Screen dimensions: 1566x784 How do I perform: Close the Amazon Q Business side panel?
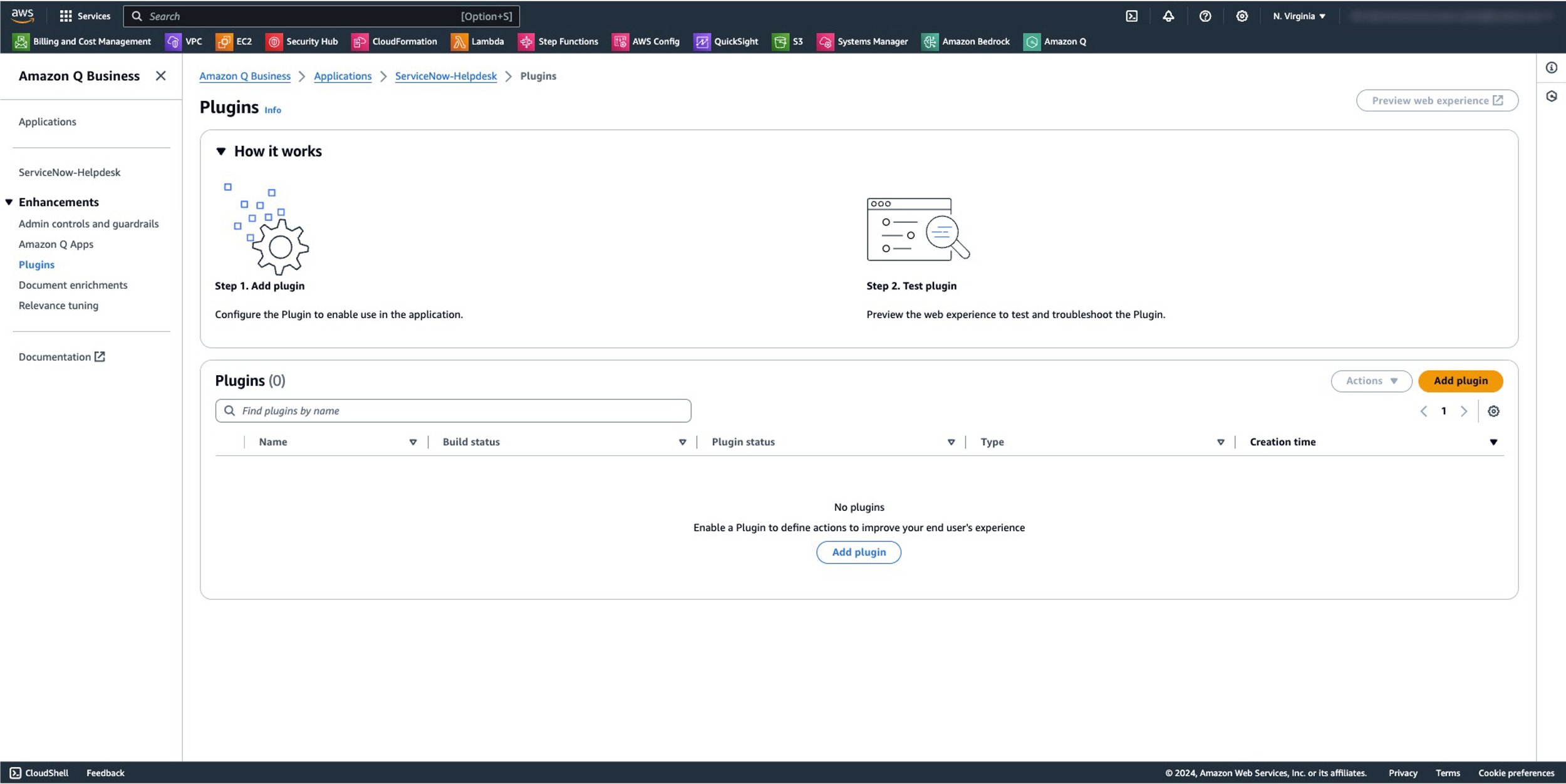161,76
